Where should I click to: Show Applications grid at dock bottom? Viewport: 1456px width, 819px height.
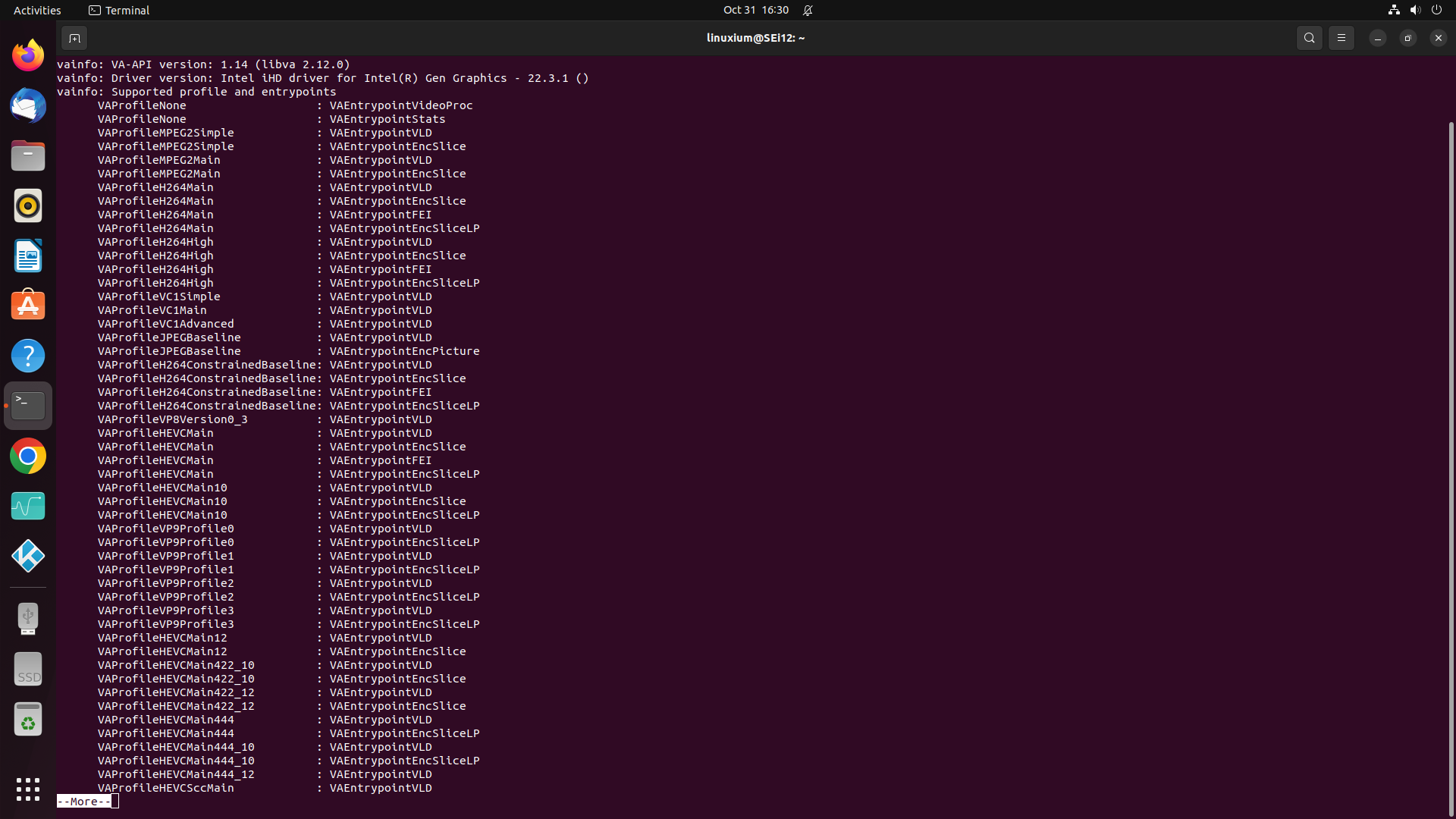coord(28,789)
